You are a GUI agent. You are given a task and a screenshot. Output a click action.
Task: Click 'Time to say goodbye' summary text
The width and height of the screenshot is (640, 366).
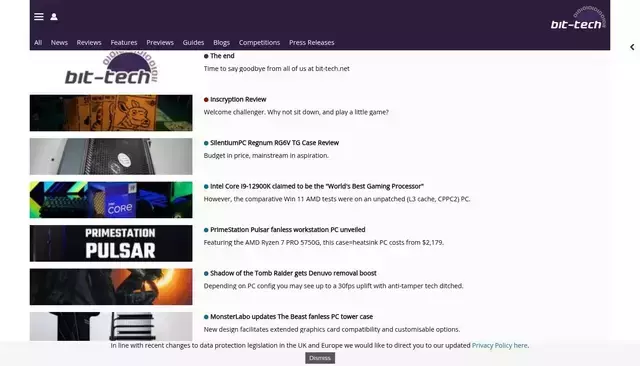coord(276,69)
